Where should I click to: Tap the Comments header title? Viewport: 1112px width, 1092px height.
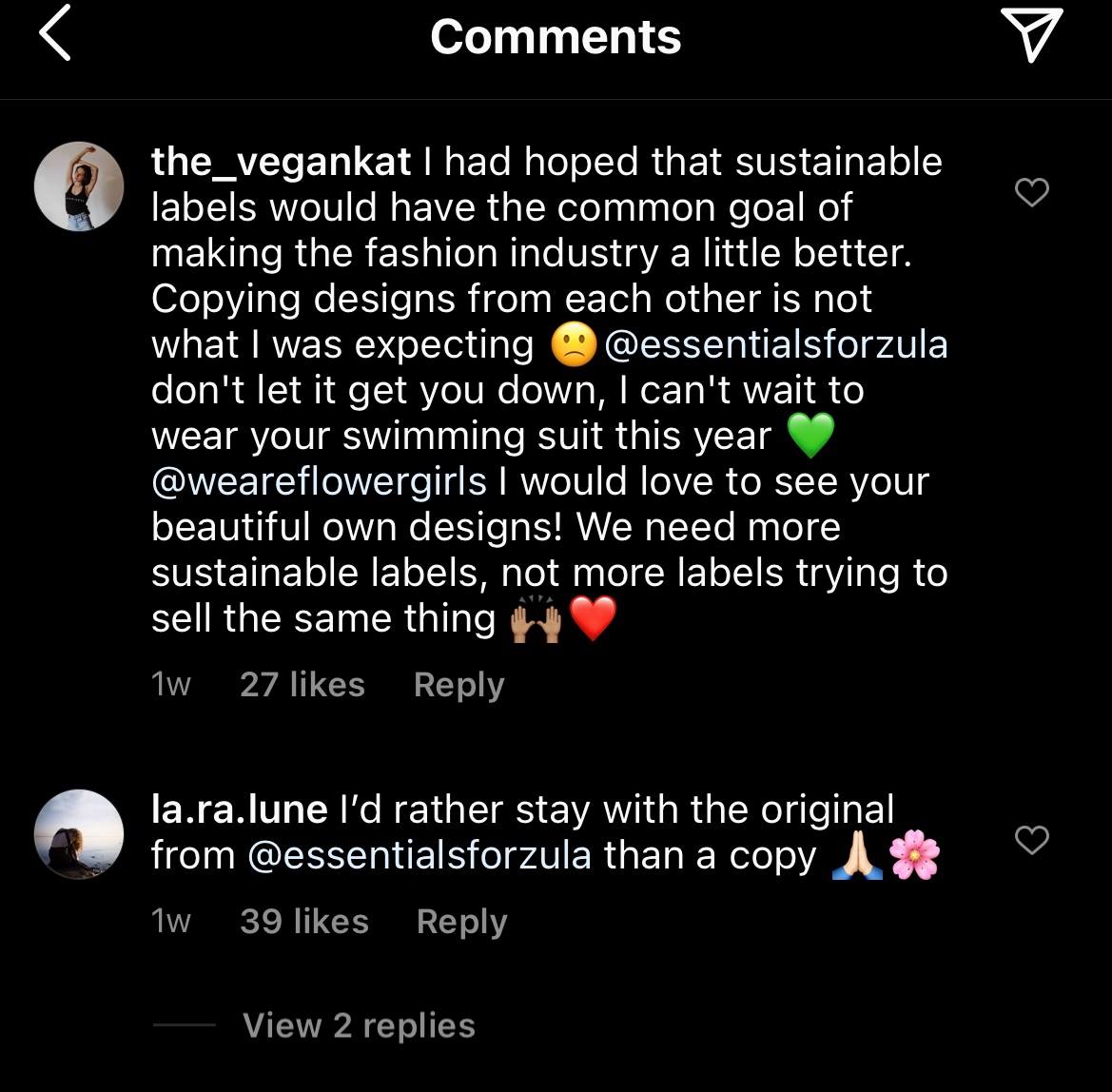(x=556, y=37)
